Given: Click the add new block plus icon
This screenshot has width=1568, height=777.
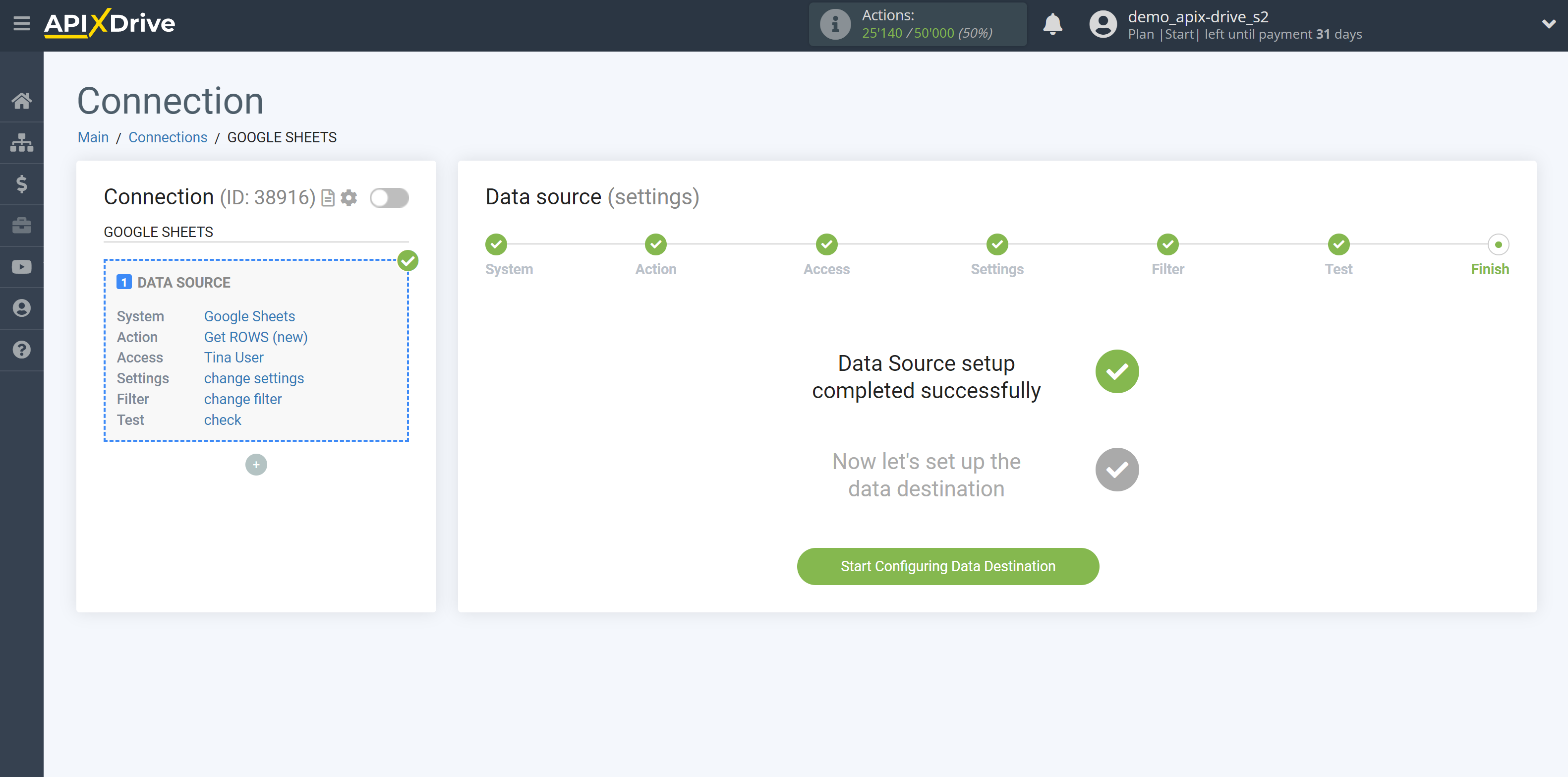Looking at the screenshot, I should click(x=256, y=464).
